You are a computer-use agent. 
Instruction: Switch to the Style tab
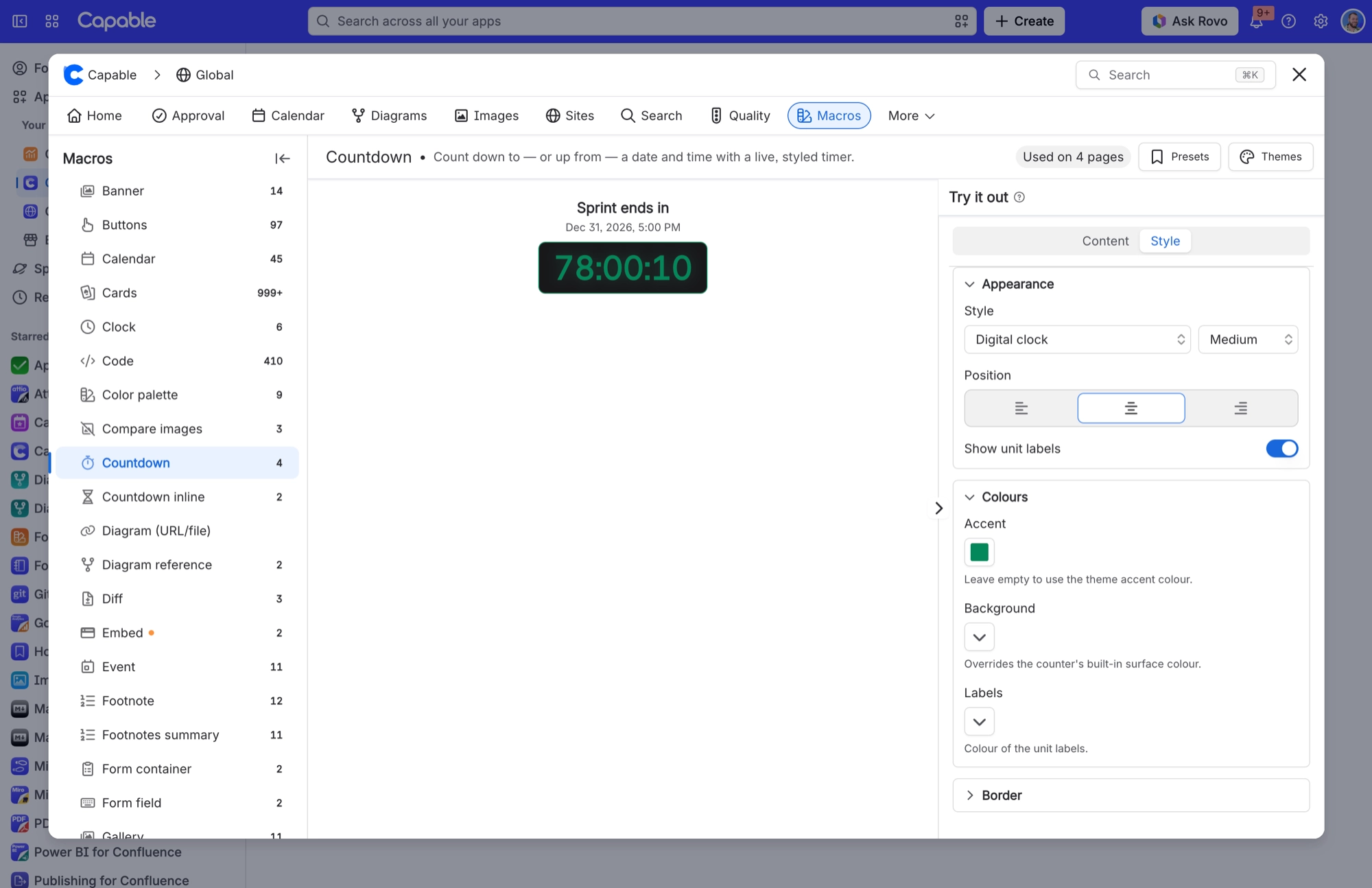tap(1165, 241)
